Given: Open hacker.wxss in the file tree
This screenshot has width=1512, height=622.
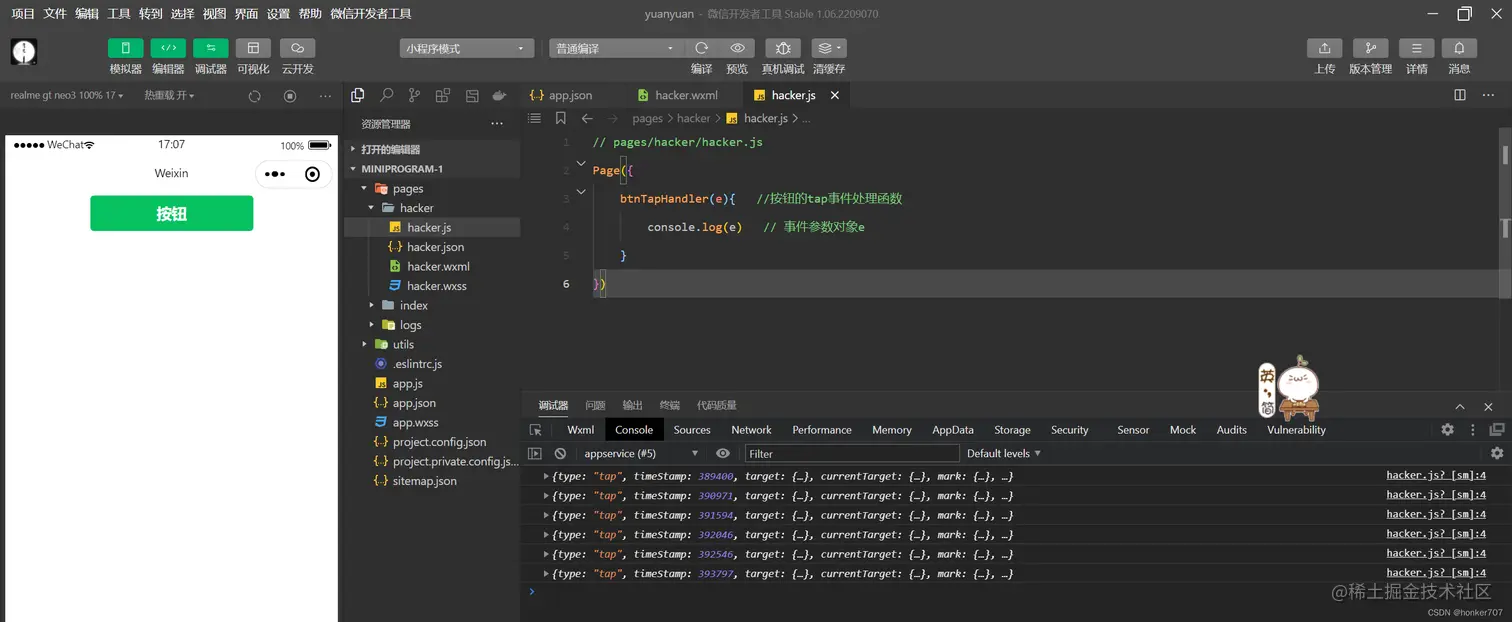Looking at the screenshot, I should (x=437, y=286).
